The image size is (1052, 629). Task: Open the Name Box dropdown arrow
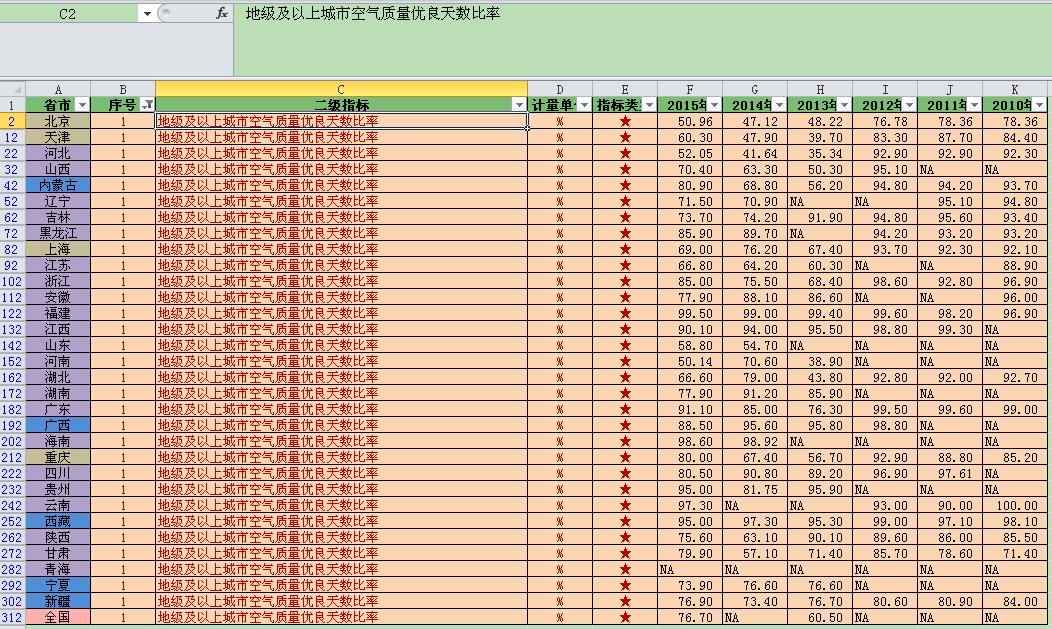point(147,13)
